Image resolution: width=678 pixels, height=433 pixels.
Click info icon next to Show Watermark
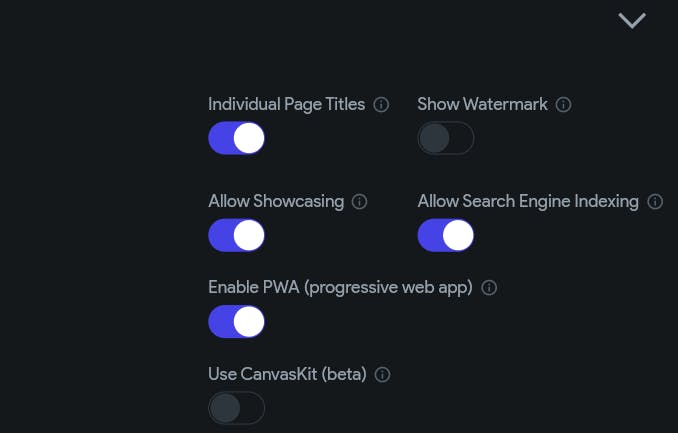click(x=563, y=105)
